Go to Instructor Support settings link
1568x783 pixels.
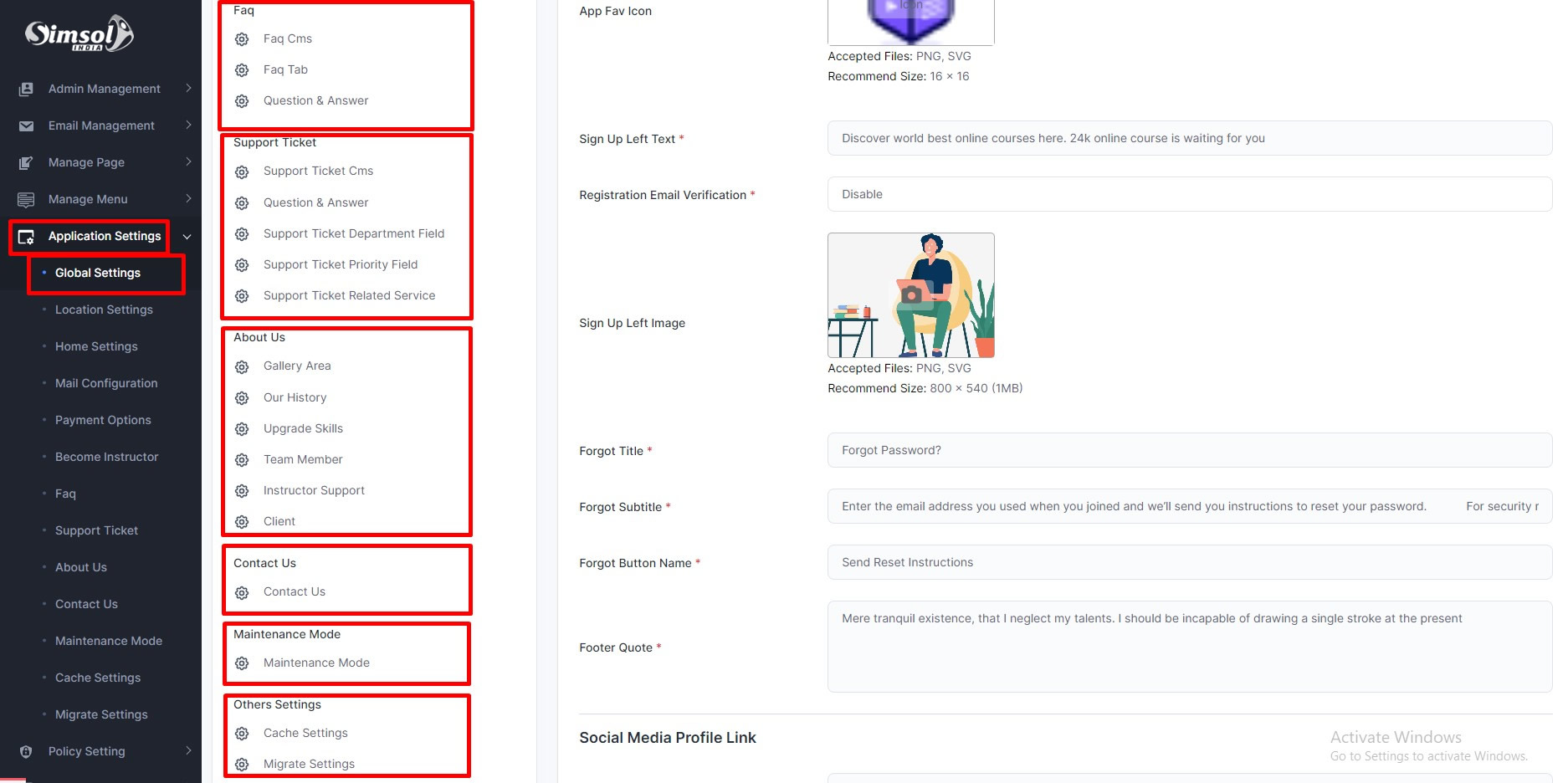[314, 490]
